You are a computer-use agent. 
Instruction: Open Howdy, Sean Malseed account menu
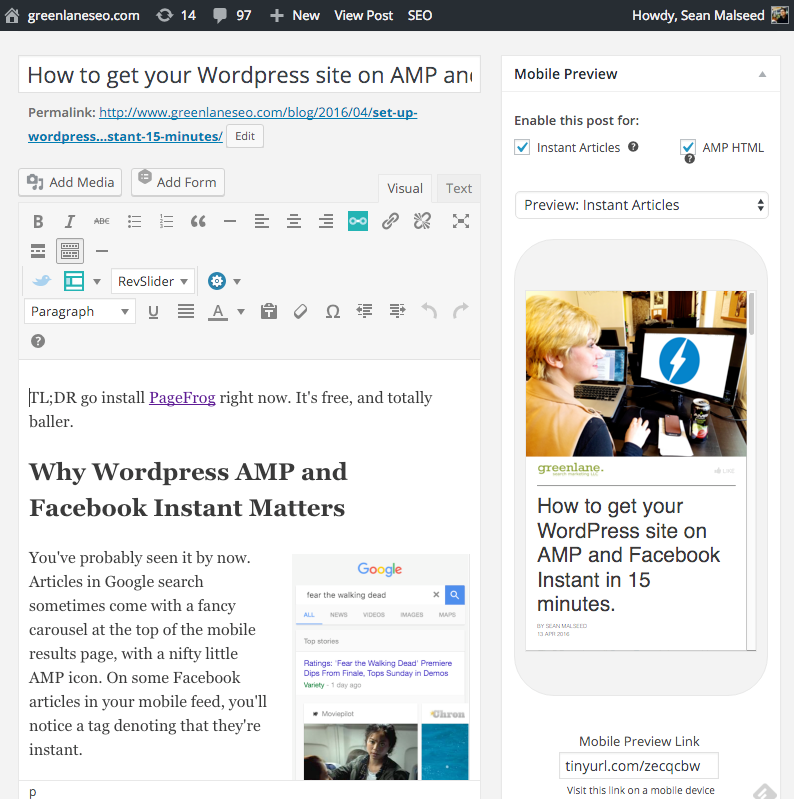tap(710, 15)
